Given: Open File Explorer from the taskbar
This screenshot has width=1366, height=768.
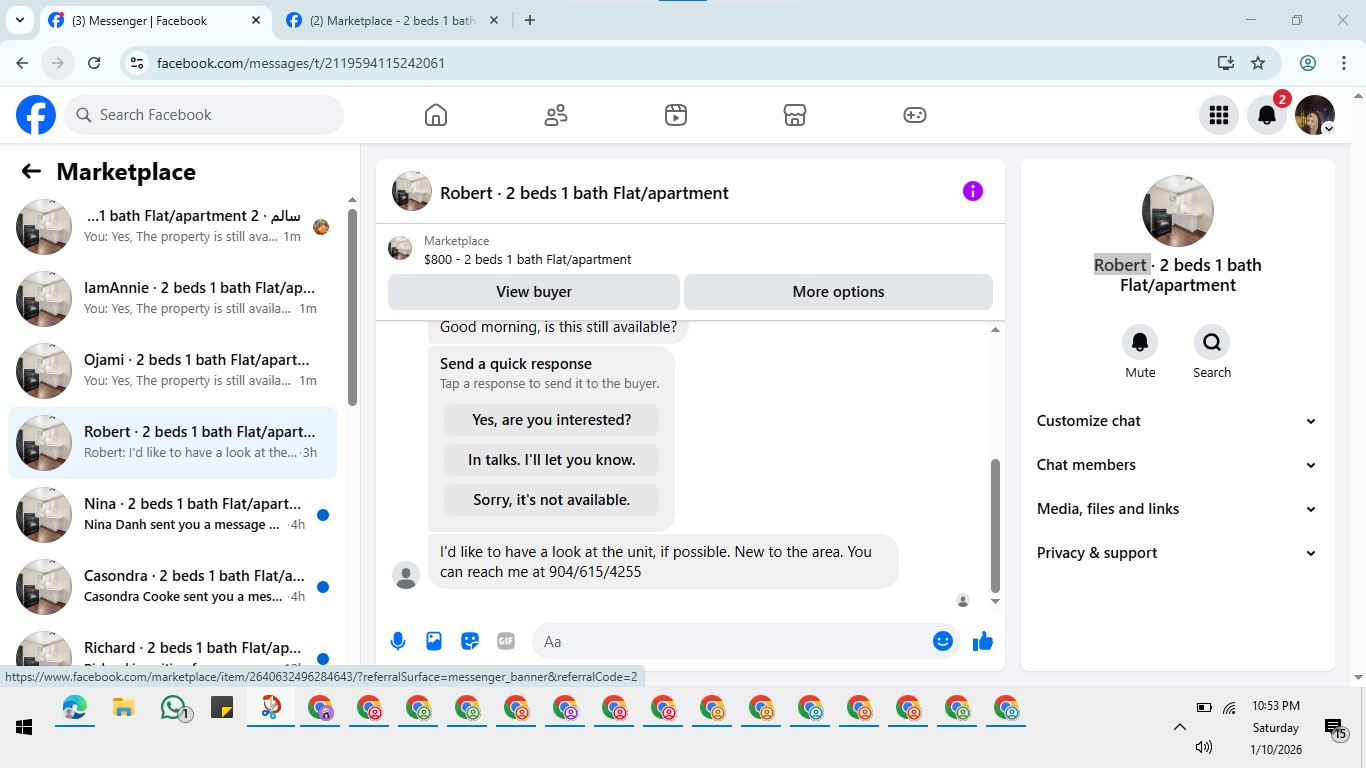Looking at the screenshot, I should [x=124, y=708].
